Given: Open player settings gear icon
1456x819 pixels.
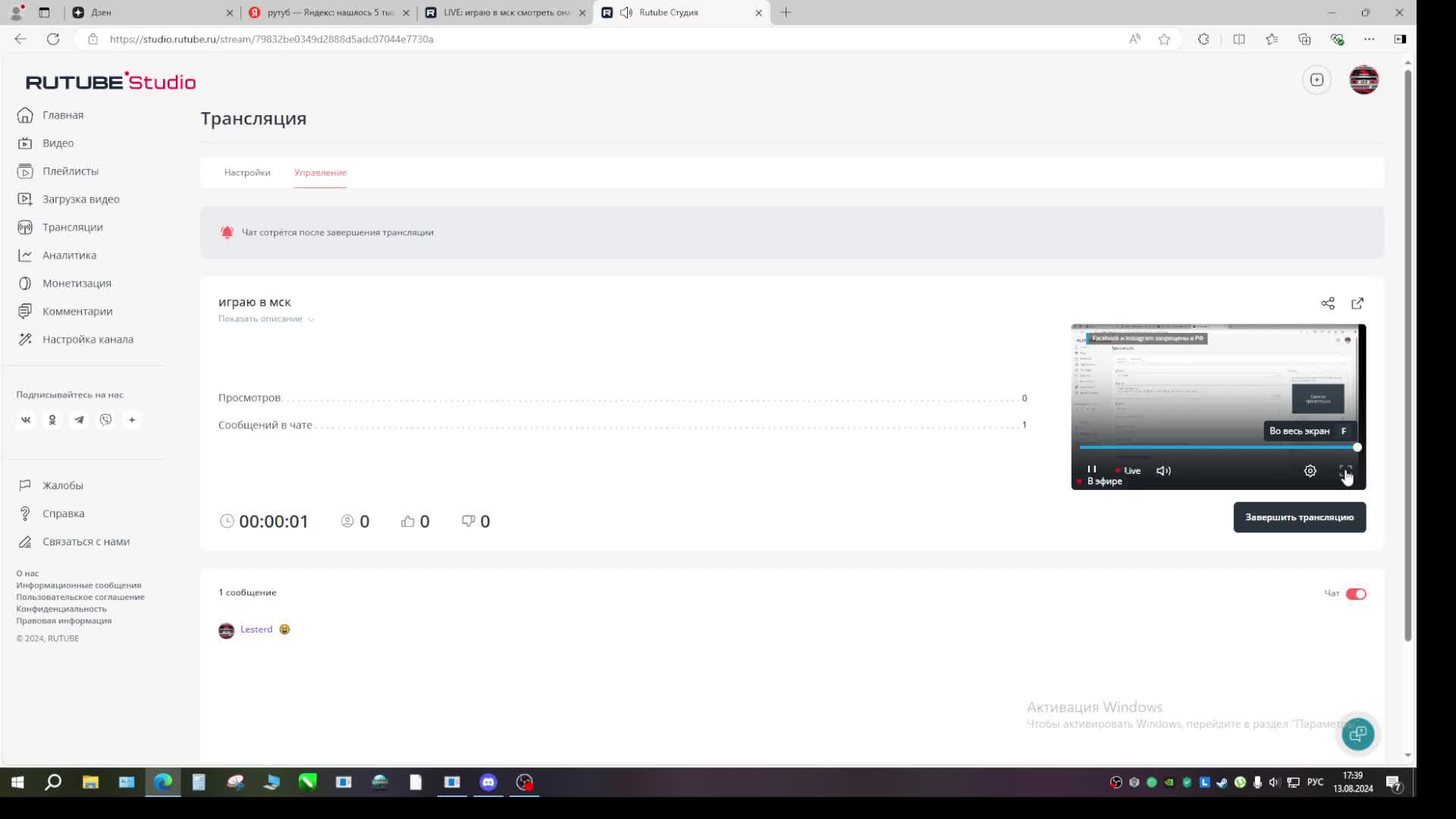Looking at the screenshot, I should (x=1310, y=471).
